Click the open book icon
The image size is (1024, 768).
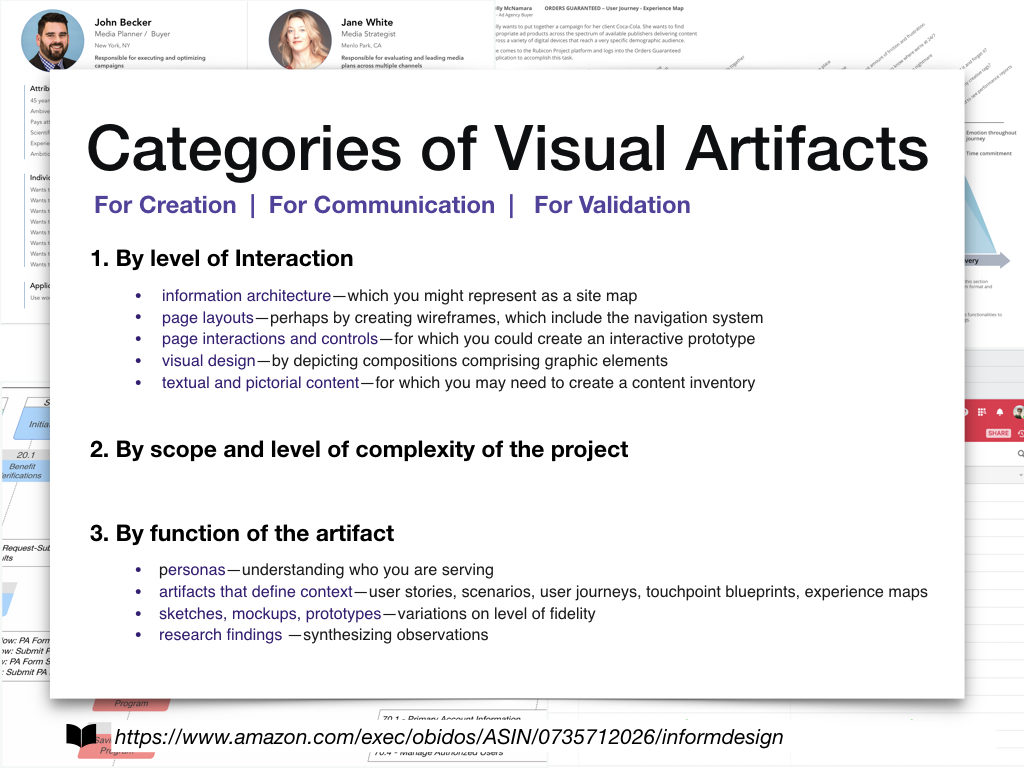[x=82, y=736]
